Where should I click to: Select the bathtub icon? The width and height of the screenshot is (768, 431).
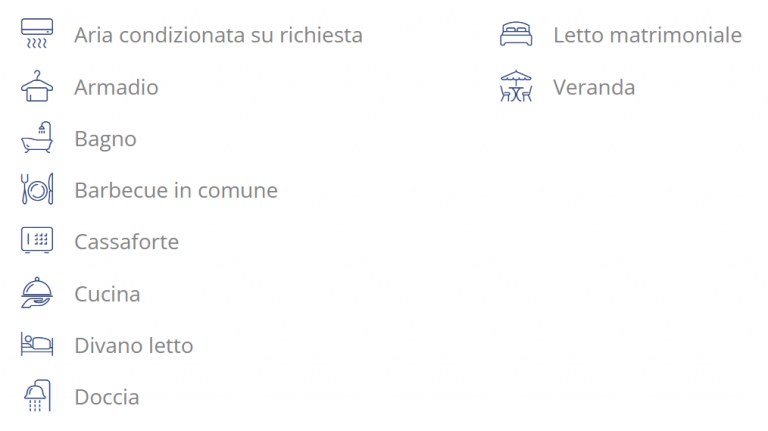(x=37, y=139)
